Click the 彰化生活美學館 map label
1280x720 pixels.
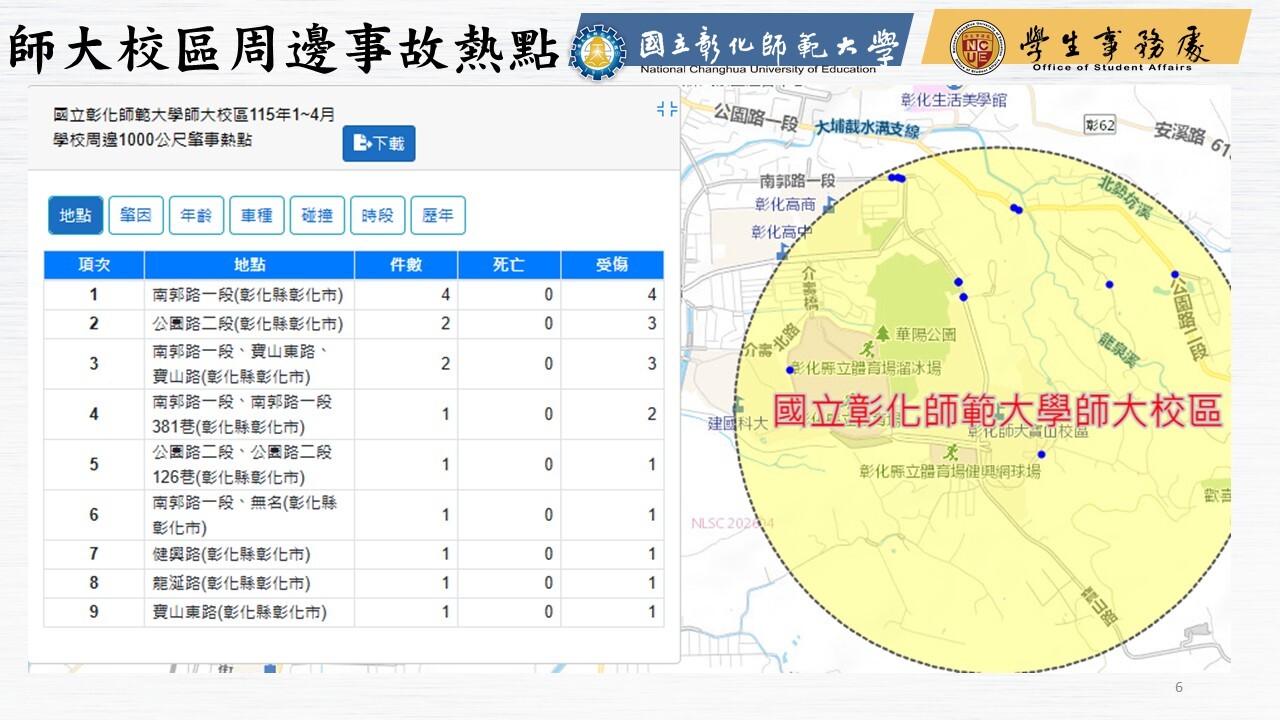(953, 100)
